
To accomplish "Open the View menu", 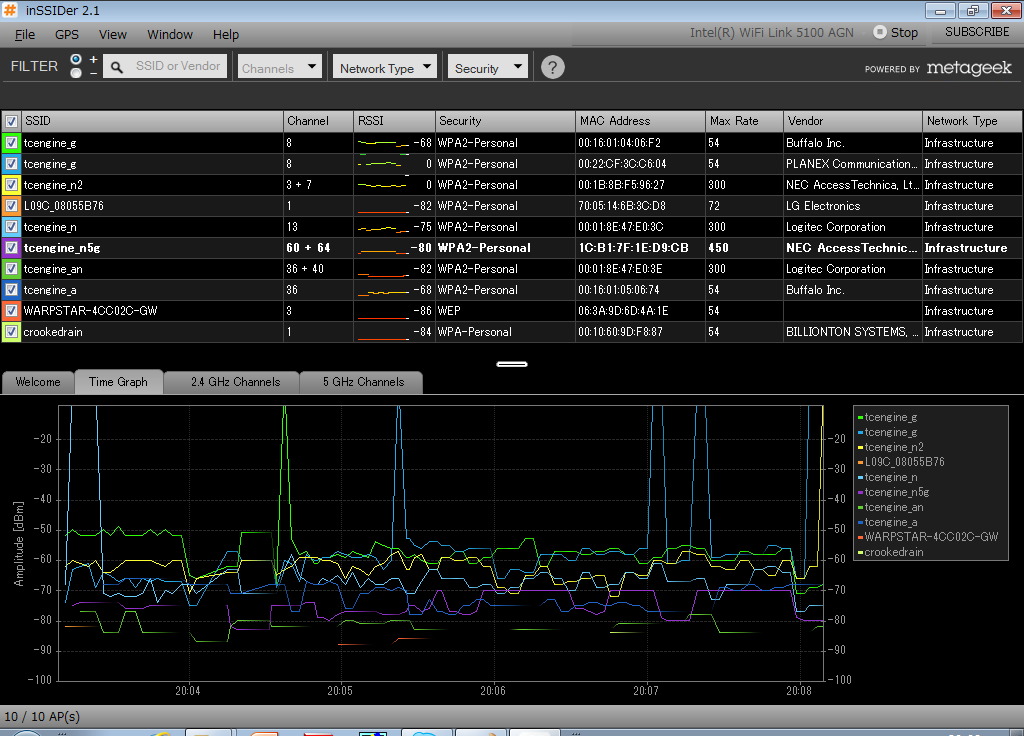I will coord(113,35).
